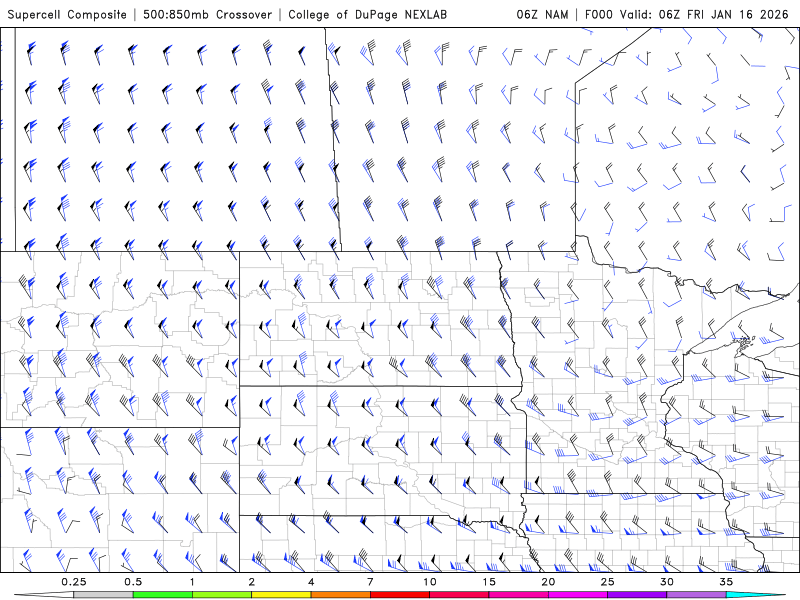The image size is (800, 600).
Task: Select the lavender segment between 30 and 35
Action: (696, 595)
